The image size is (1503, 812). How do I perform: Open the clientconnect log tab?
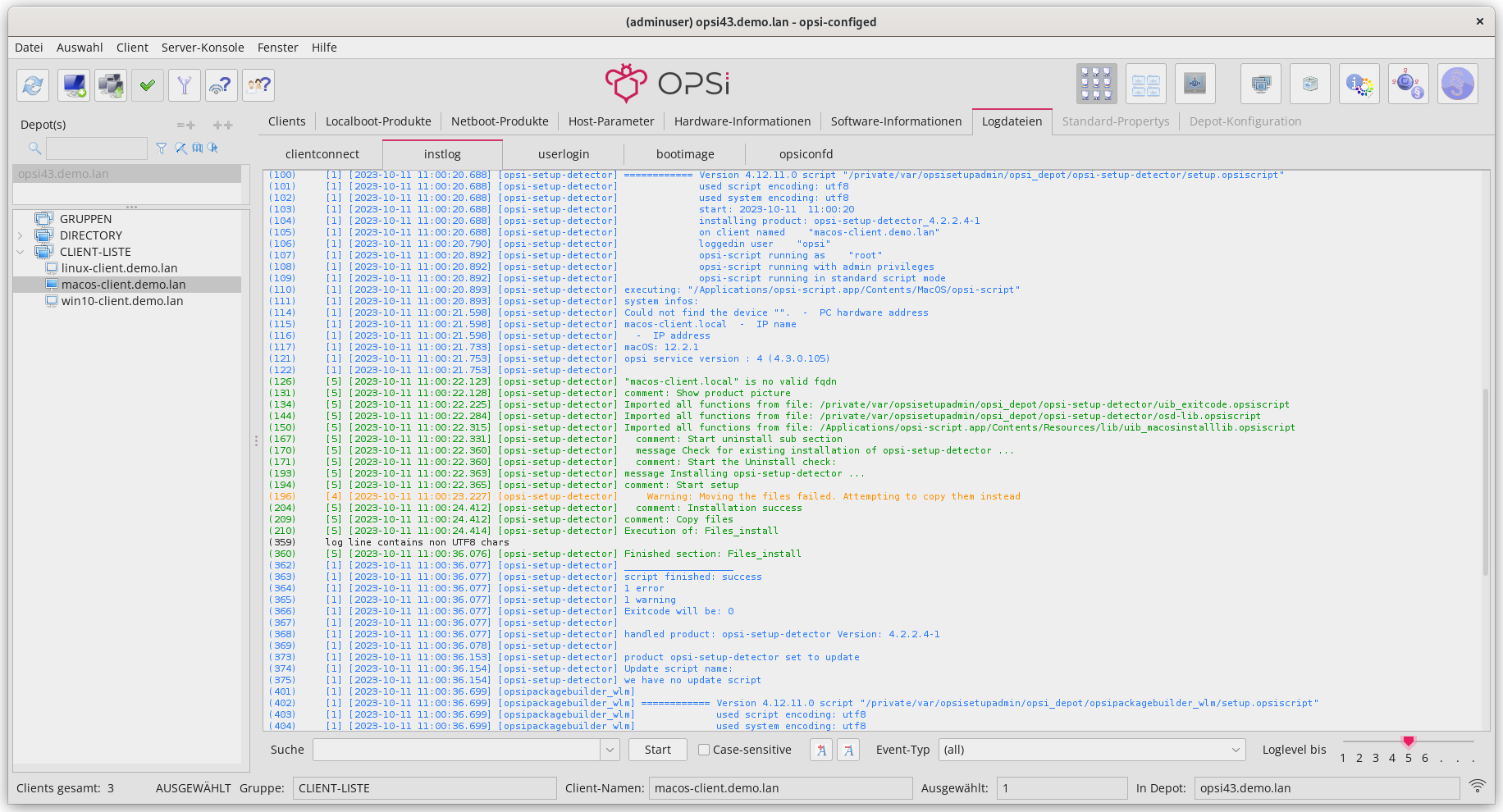click(322, 154)
